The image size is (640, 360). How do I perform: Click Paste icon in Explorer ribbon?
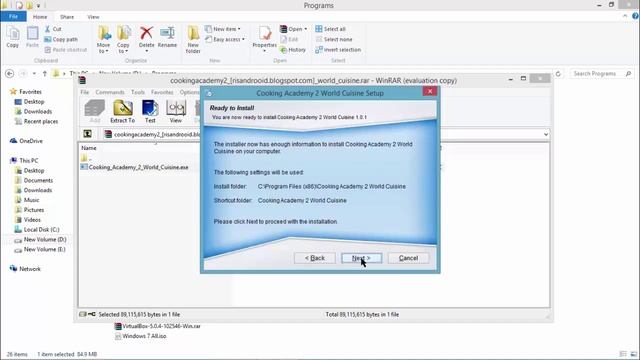pyautogui.click(x=32, y=37)
